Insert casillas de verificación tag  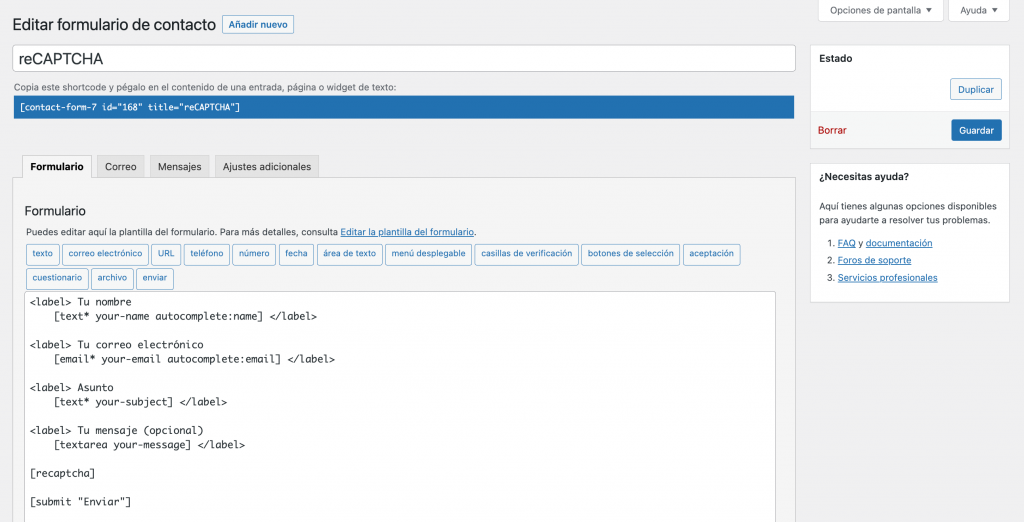click(526, 254)
